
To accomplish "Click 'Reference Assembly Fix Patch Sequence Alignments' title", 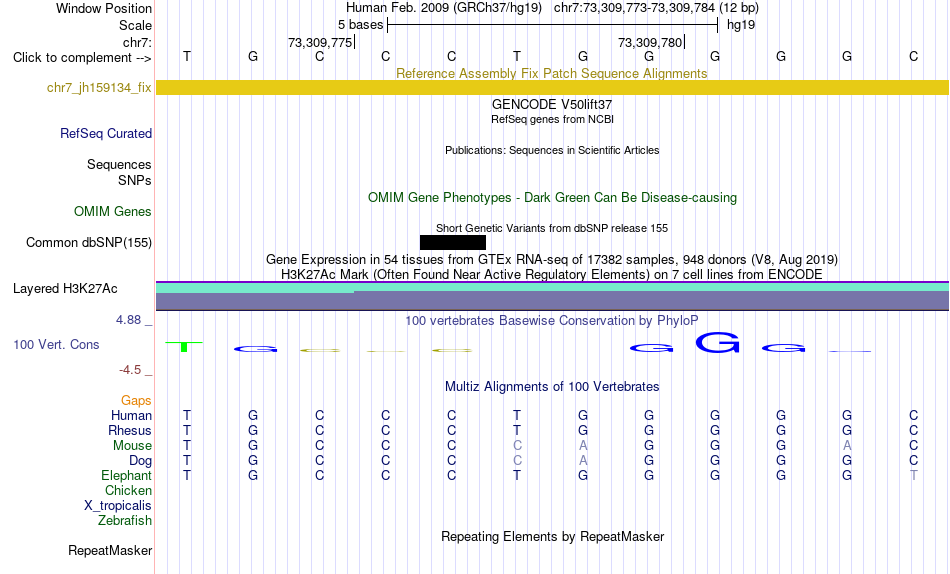I will tap(551, 73).
